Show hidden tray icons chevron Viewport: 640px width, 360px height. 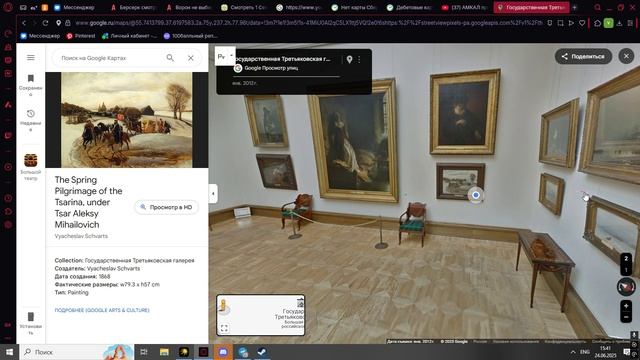573,352
